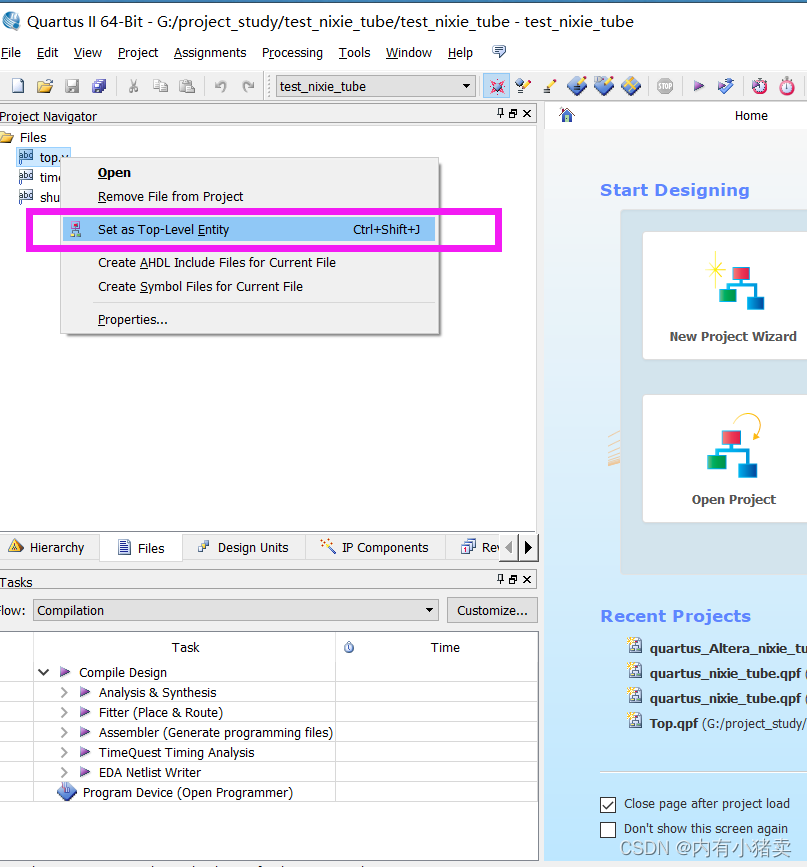This screenshot has height=867, width=807.
Task: Expand Analysis & Synthesis task
Action: [64, 692]
